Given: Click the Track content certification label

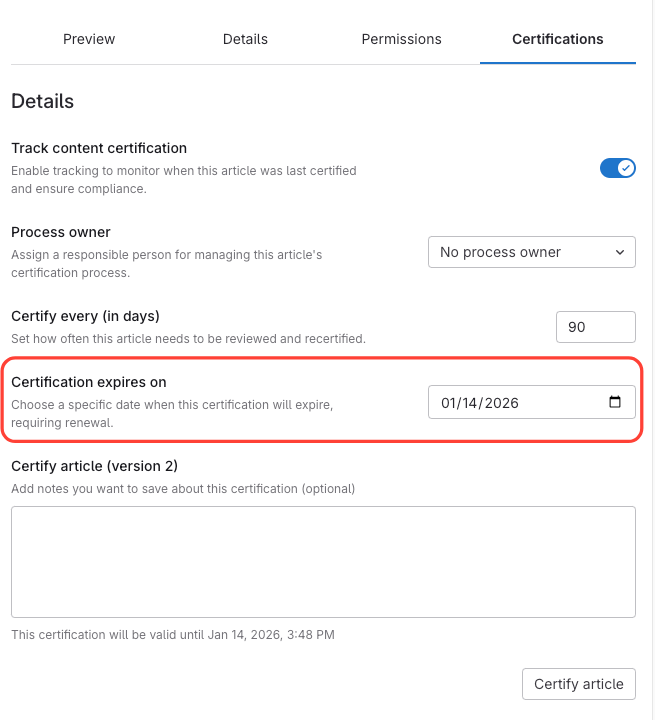Looking at the screenshot, I should [99, 149].
